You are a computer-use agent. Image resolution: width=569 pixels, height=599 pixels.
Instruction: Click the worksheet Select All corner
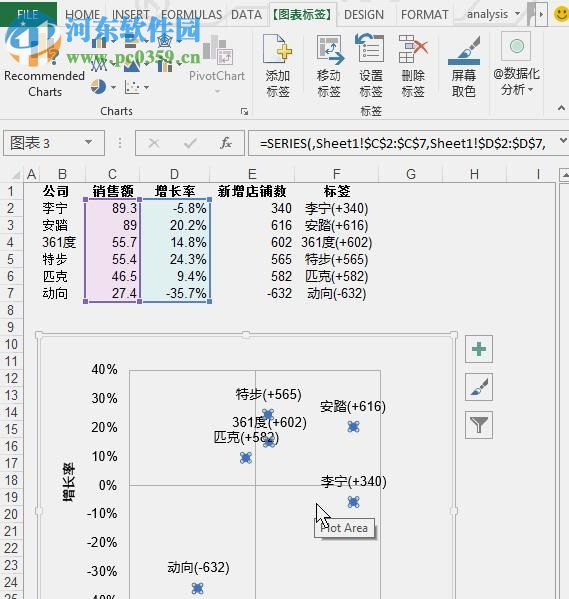pos(16,175)
